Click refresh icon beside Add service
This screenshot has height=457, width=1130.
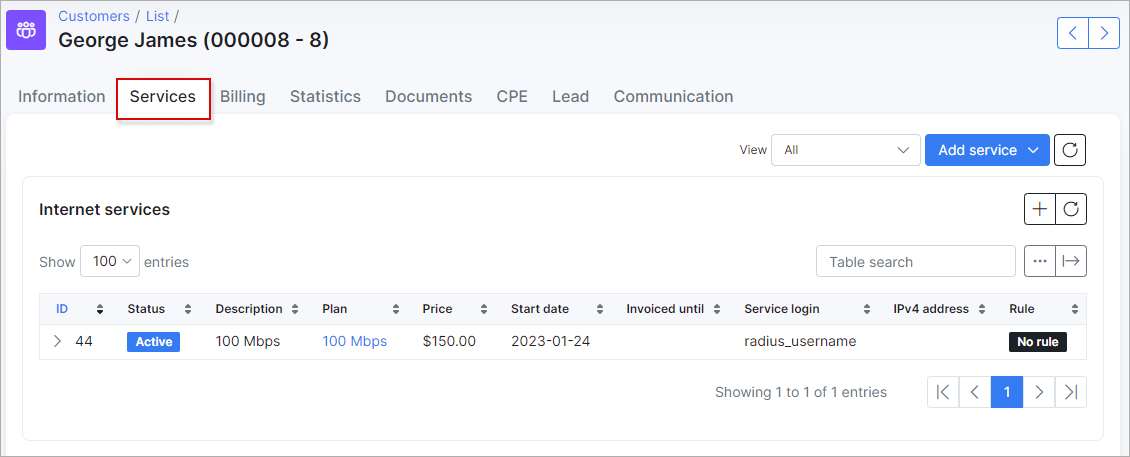pyautogui.click(x=1070, y=150)
